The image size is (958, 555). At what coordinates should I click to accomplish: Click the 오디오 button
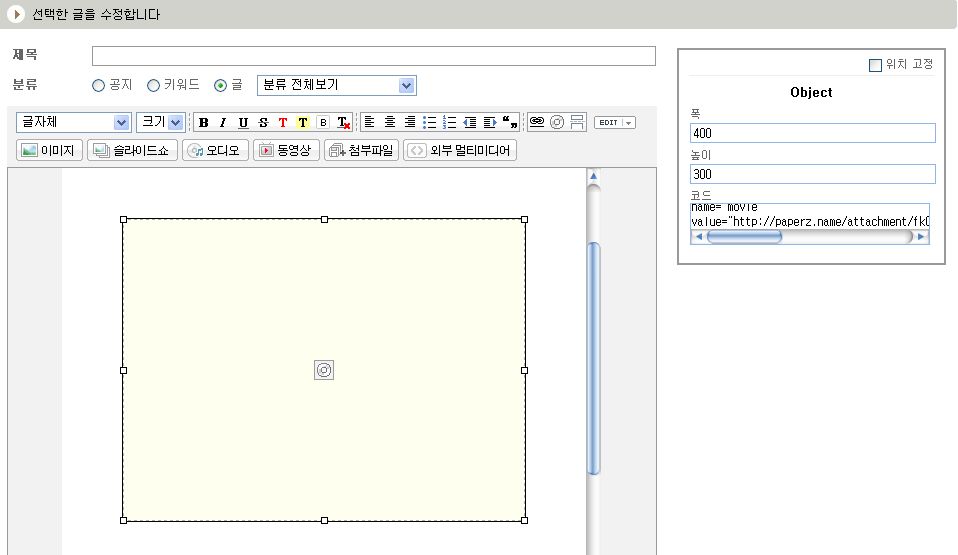(x=216, y=150)
